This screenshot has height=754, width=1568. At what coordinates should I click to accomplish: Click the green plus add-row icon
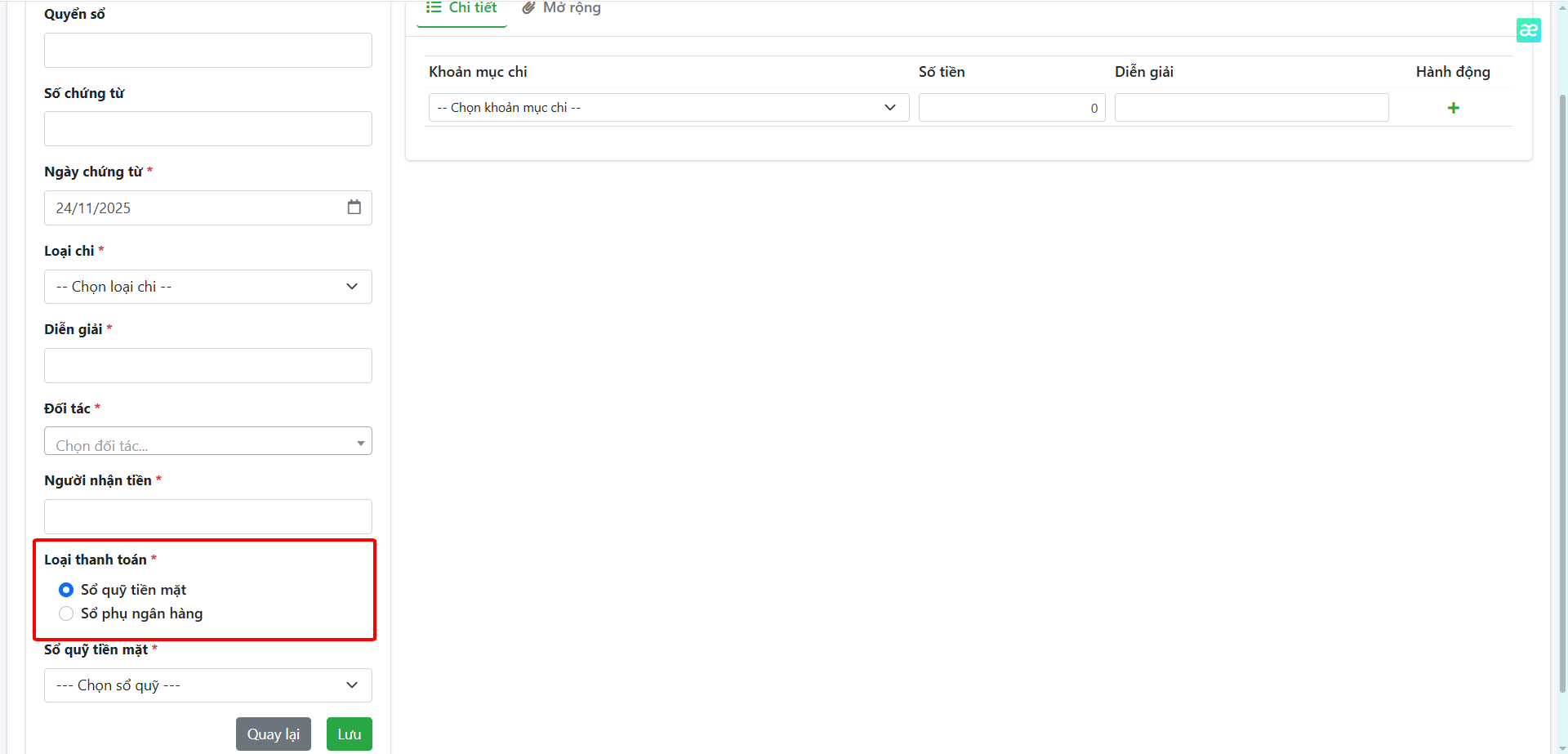pos(1453,108)
